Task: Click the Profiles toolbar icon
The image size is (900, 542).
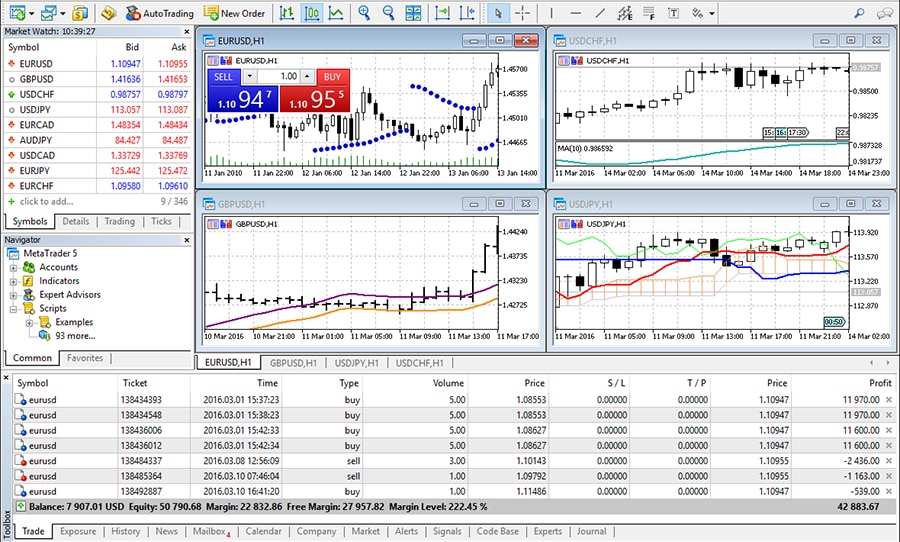Action: pyautogui.click(x=49, y=13)
